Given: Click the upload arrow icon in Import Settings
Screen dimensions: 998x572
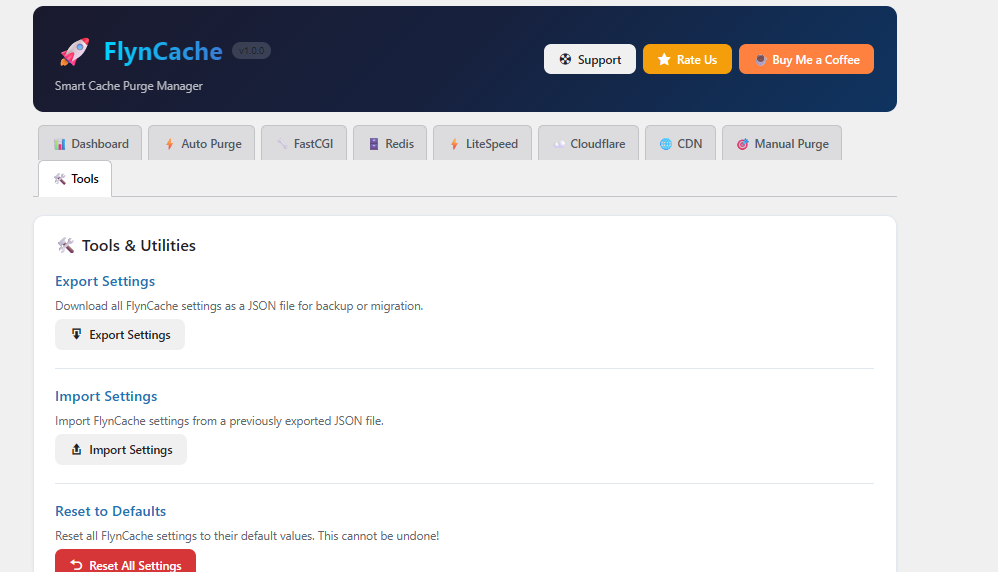Looking at the screenshot, I should [x=76, y=449].
